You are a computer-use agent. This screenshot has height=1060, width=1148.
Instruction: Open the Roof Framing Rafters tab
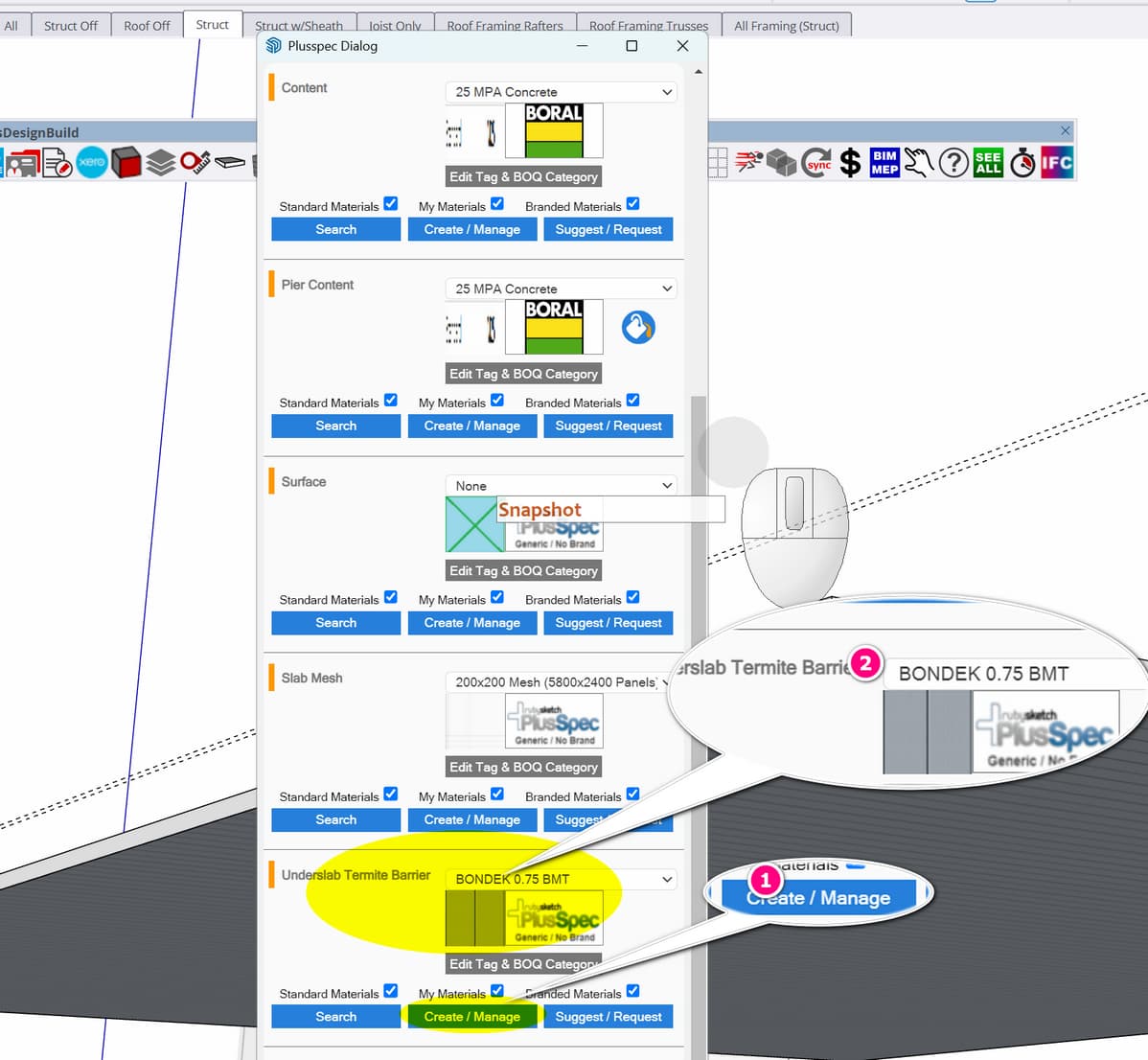pyautogui.click(x=505, y=26)
